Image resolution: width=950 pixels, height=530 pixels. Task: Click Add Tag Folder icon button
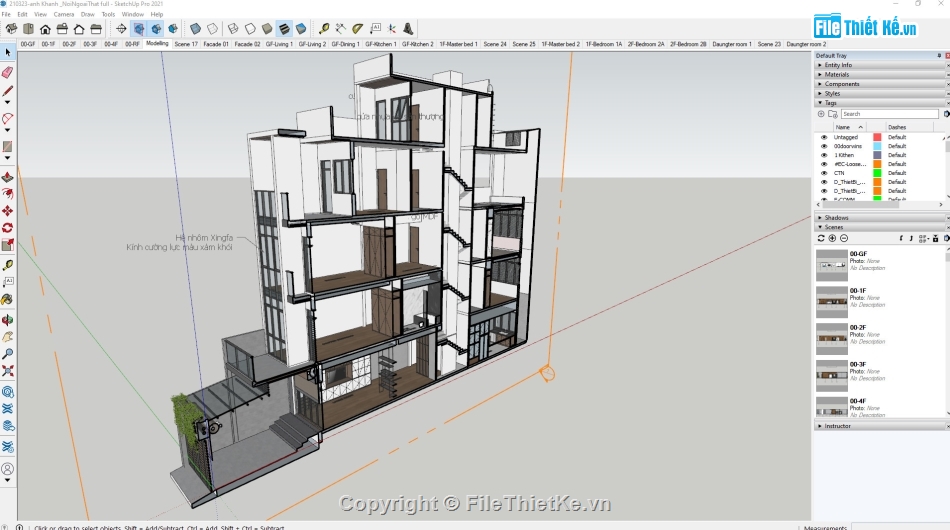point(833,114)
